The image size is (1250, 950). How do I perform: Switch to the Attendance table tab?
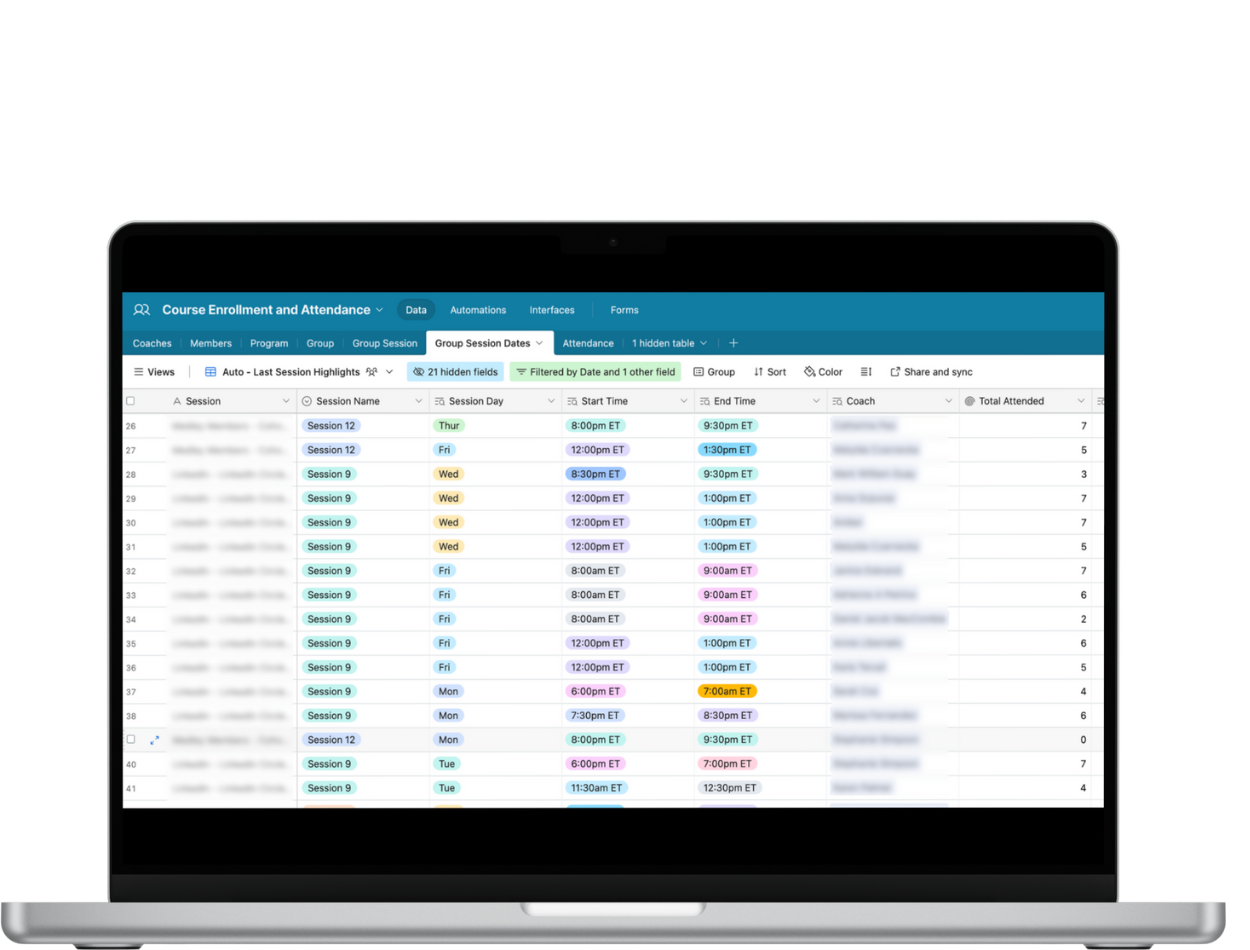pyautogui.click(x=588, y=343)
